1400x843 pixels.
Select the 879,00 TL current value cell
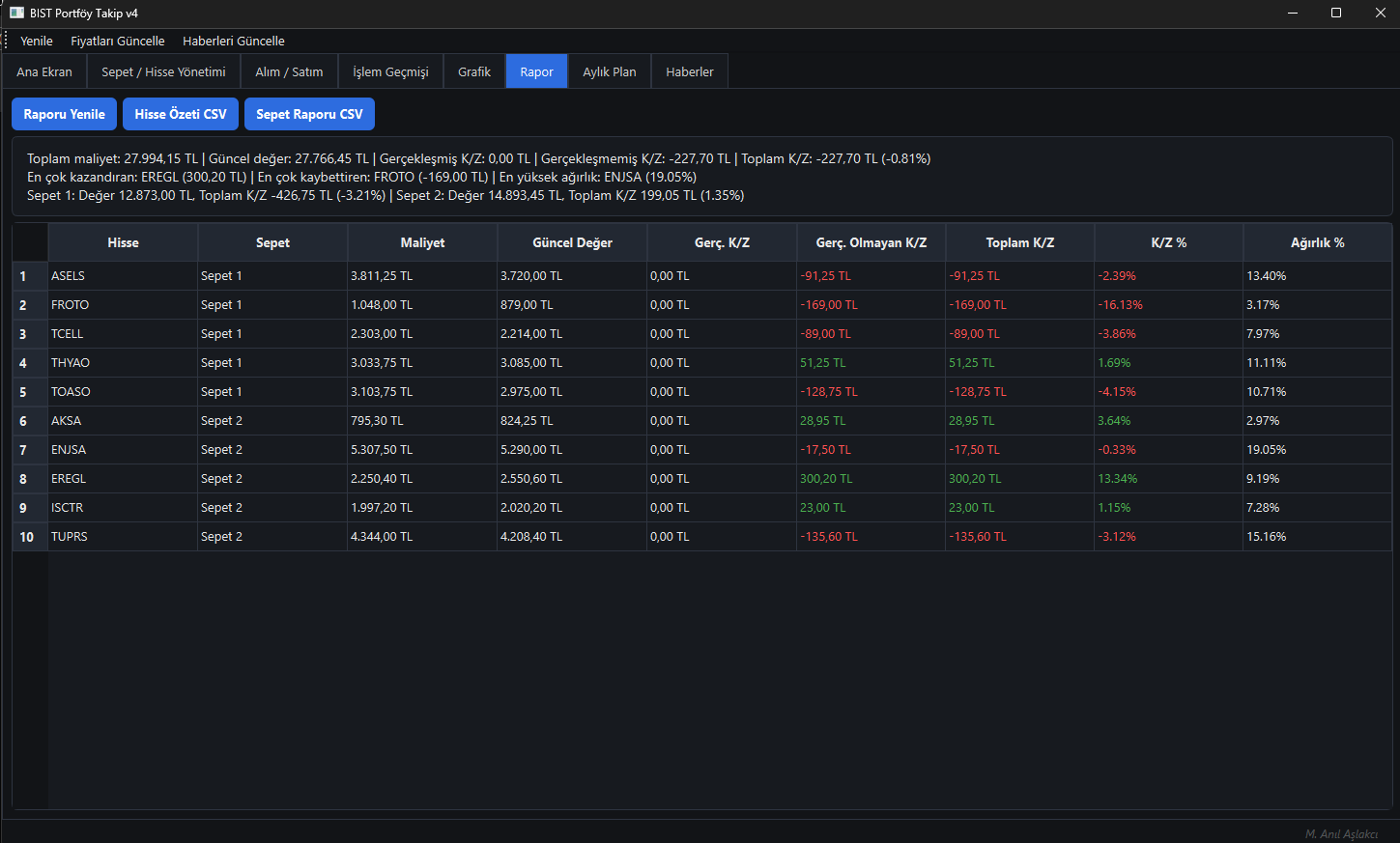(x=572, y=304)
